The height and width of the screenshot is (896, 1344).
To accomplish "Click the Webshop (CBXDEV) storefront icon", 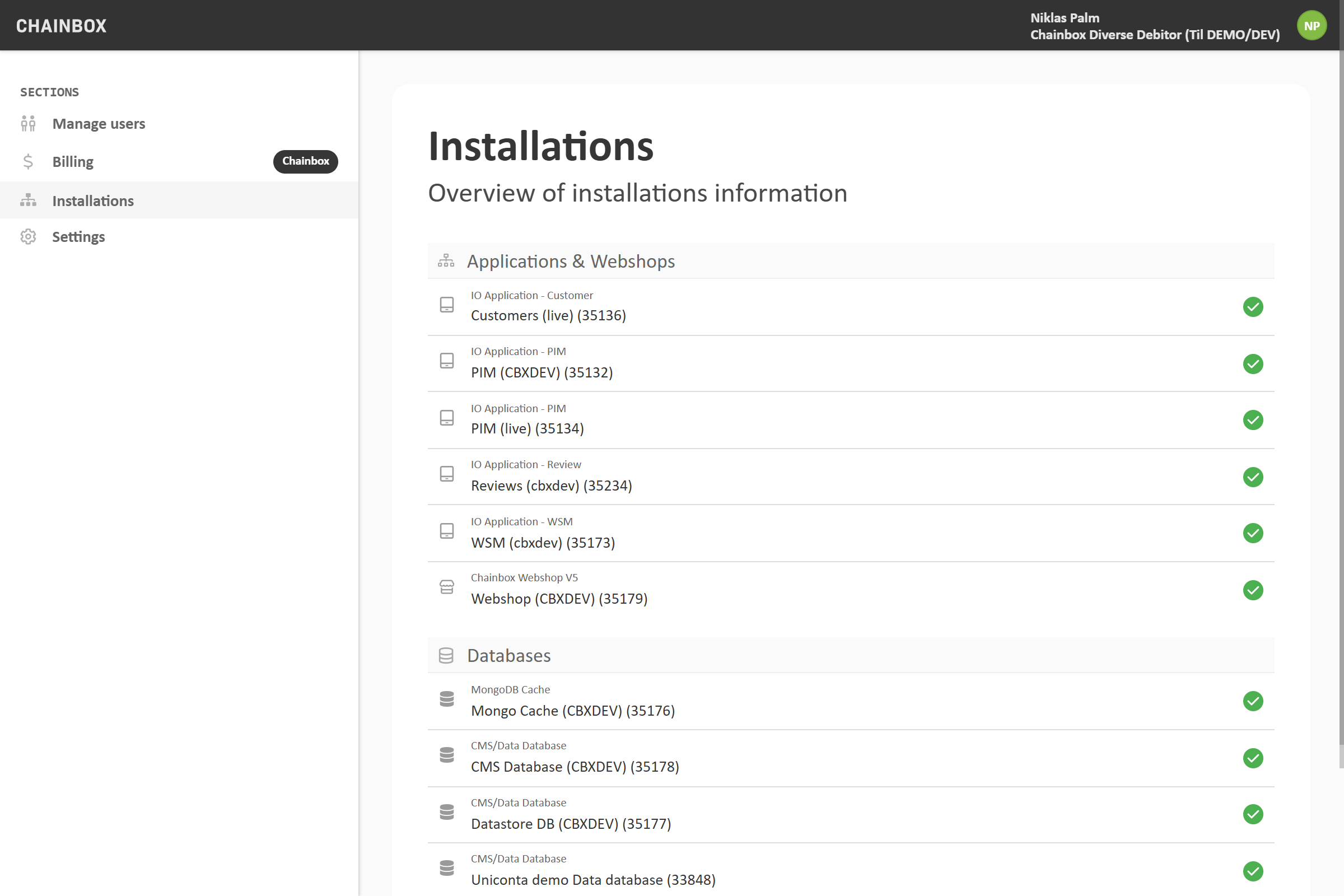I will point(447,587).
